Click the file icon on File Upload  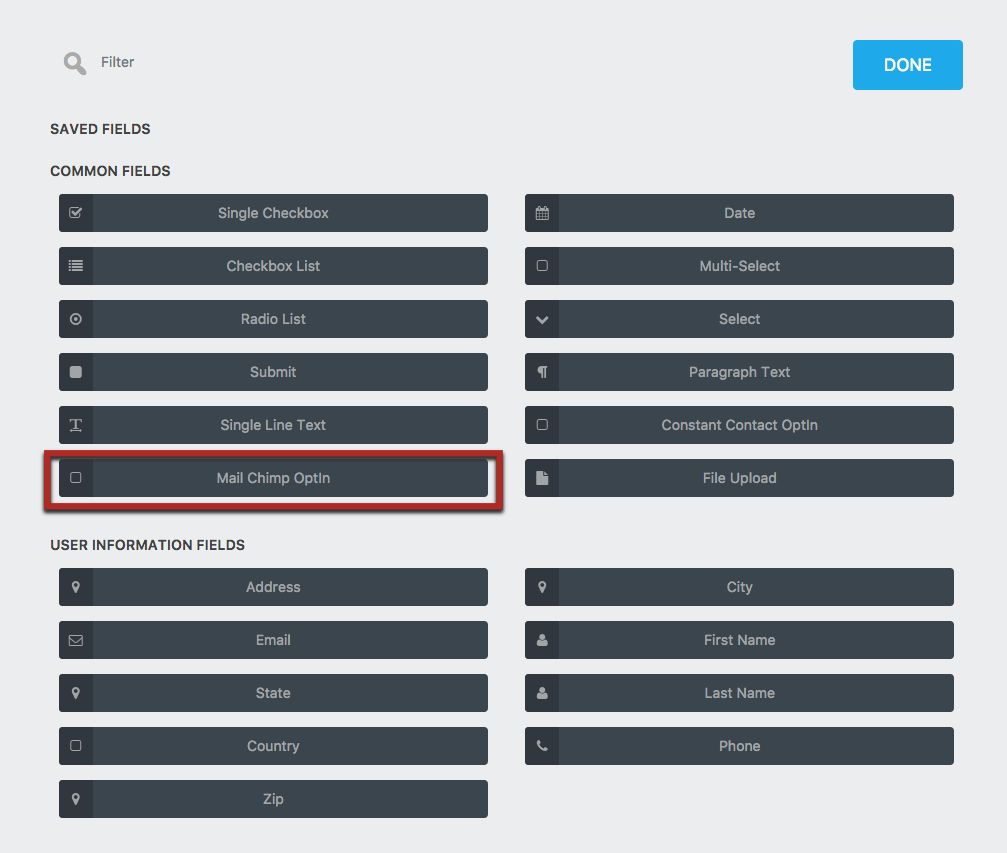click(x=542, y=478)
